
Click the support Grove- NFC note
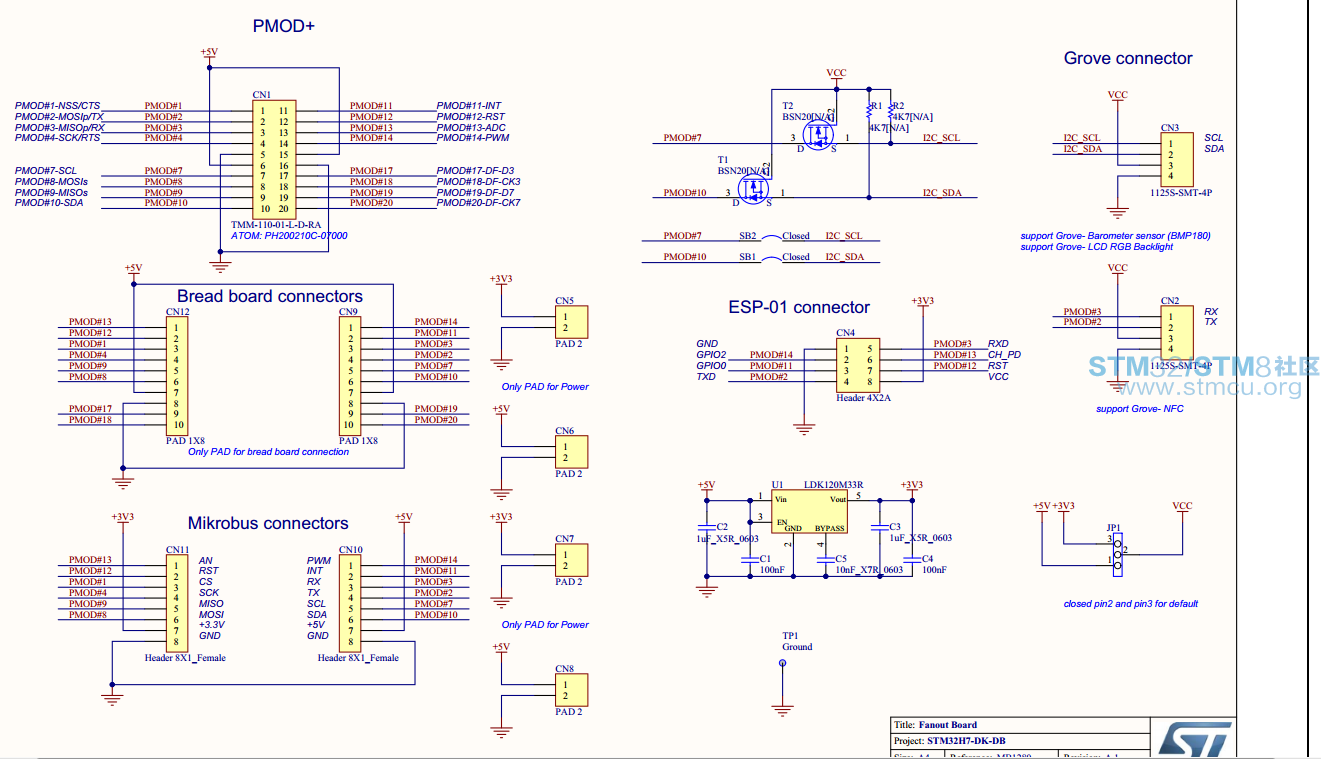[x=1139, y=409]
